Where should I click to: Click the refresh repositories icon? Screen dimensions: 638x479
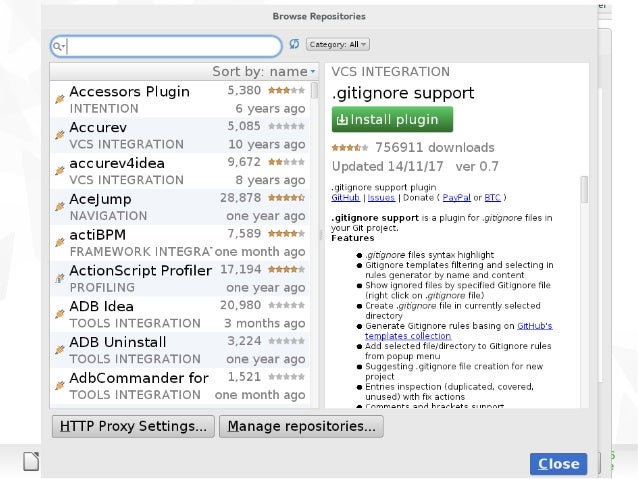coord(294,44)
